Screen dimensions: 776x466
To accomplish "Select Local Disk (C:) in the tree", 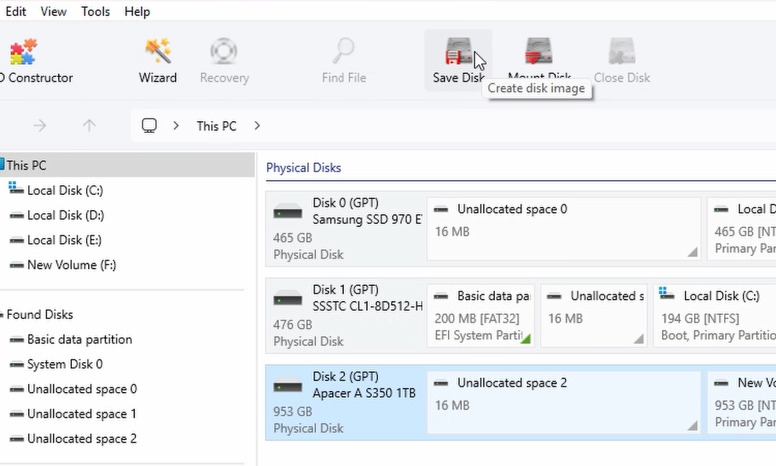I will coord(65,190).
